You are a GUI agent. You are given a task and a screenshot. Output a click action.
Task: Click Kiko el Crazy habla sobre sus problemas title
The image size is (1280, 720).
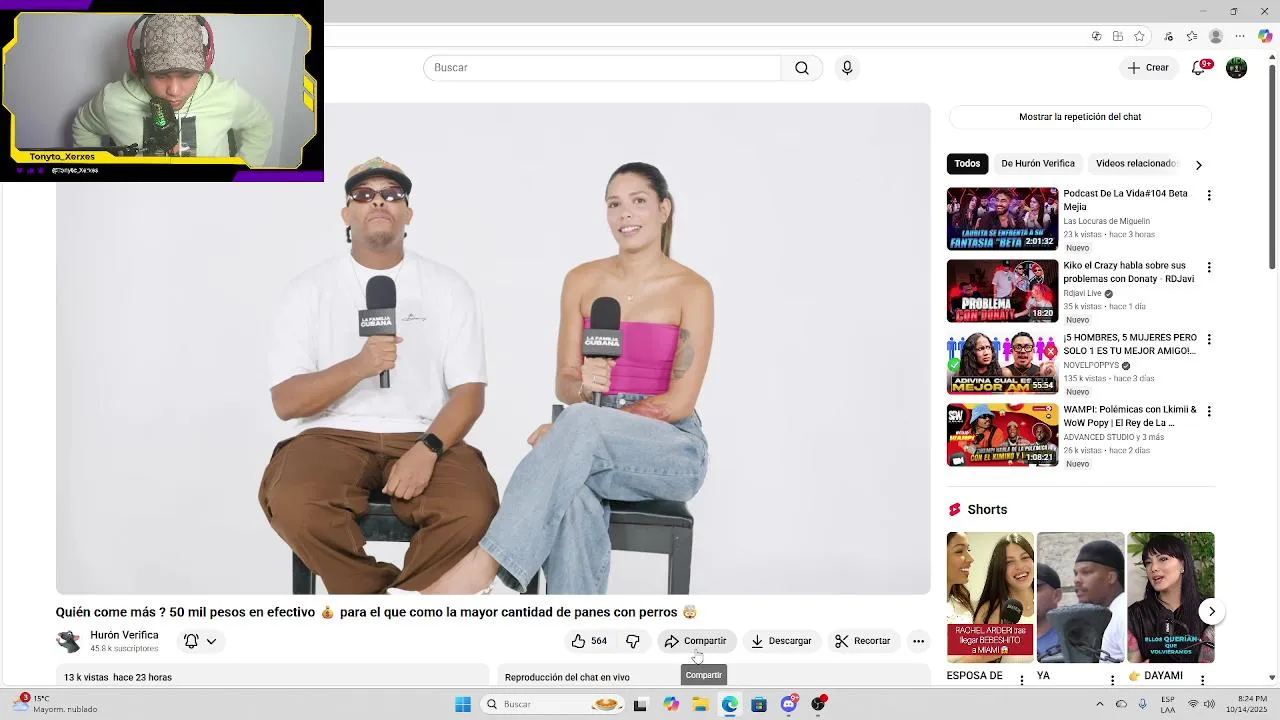click(1128, 272)
